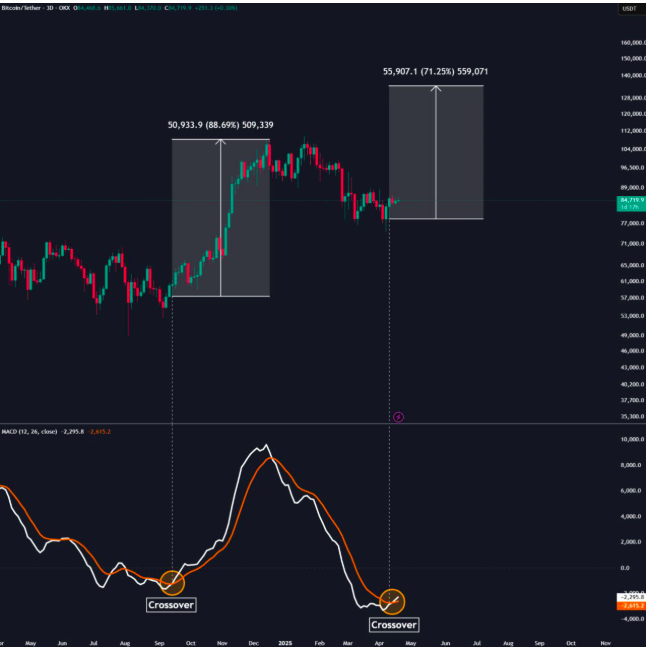Image resolution: width=646 pixels, height=647 pixels.
Task: Click the 89,000.0 price axis label
Action: 633,187
